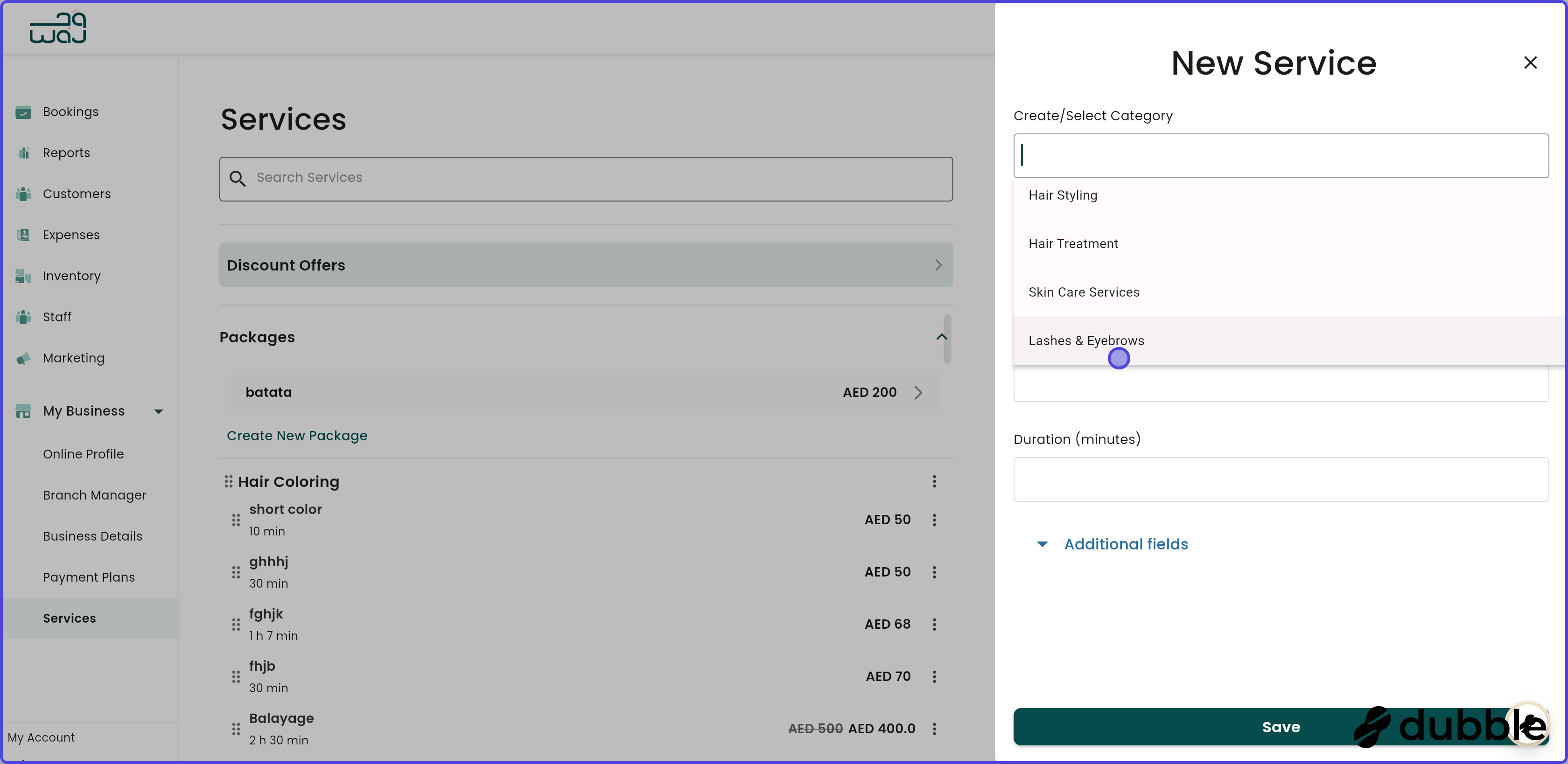Click the Expenses icon
This screenshot has width=1568, height=764.
23,235
